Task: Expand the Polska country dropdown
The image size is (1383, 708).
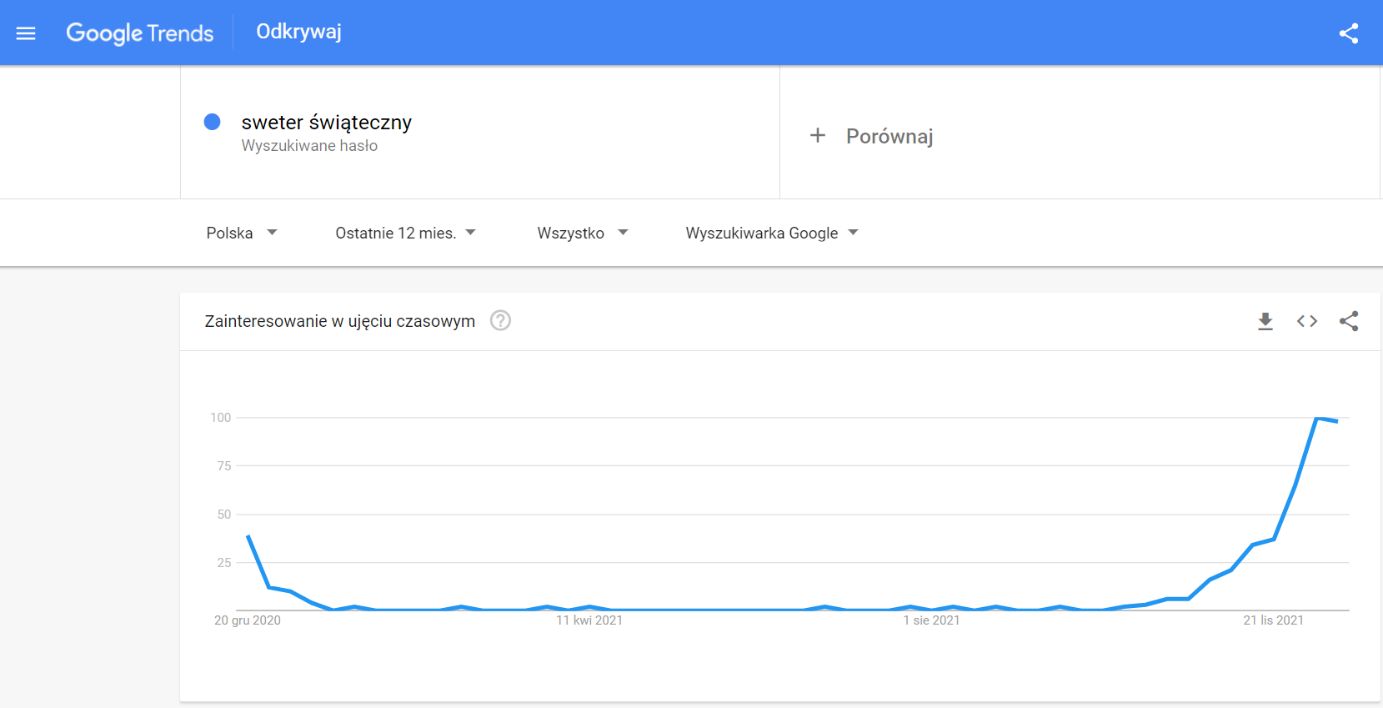Action: pos(241,233)
